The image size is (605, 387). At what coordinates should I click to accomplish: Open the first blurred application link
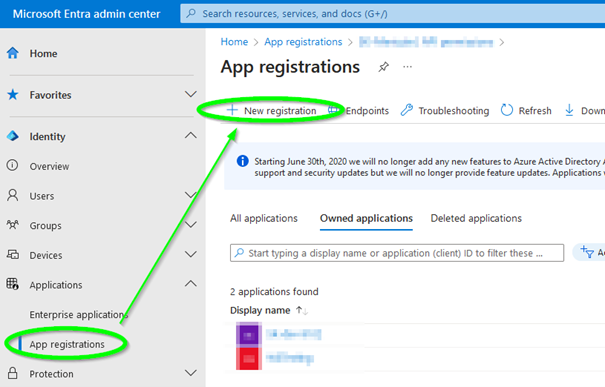[294, 334]
